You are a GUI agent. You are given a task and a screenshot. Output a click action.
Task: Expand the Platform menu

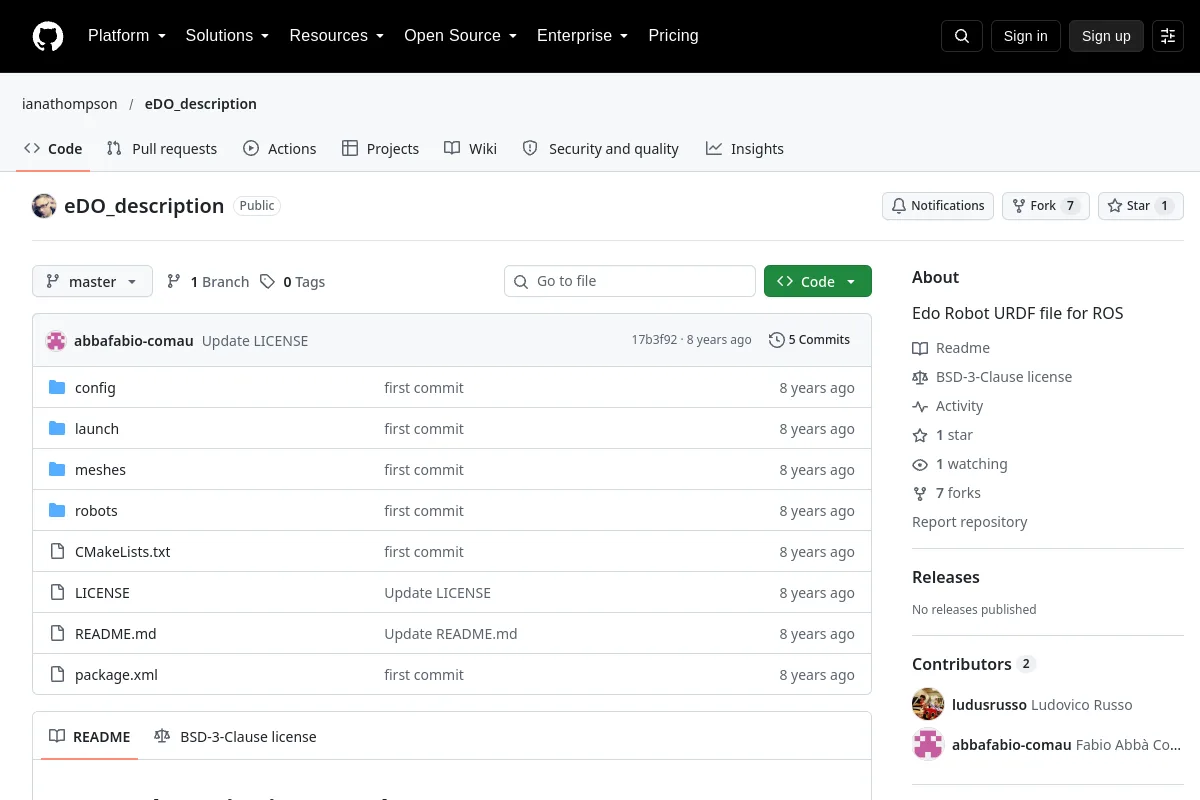126,36
